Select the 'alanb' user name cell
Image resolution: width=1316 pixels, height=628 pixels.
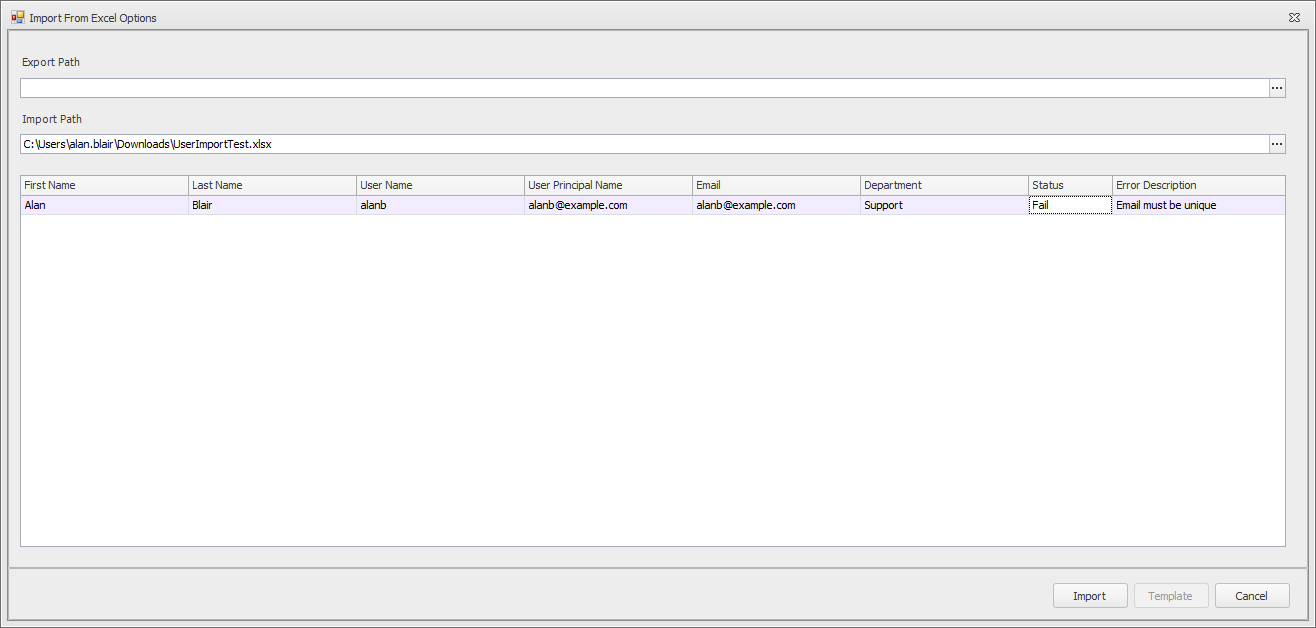[441, 205]
